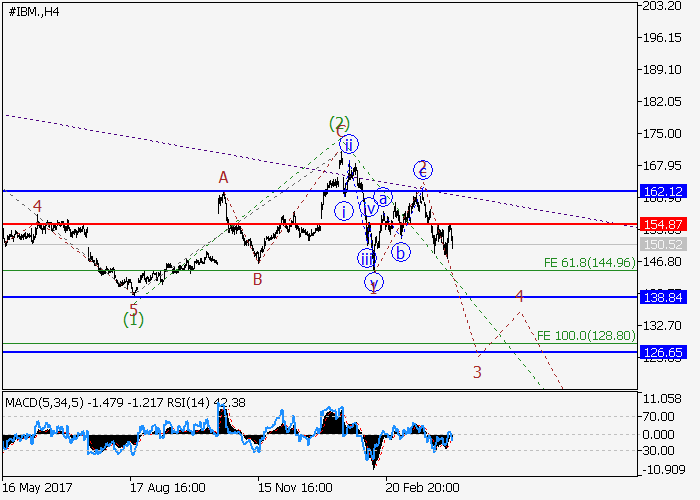Click the circled wave a marker
Screen dimensions: 700x500
point(382,198)
